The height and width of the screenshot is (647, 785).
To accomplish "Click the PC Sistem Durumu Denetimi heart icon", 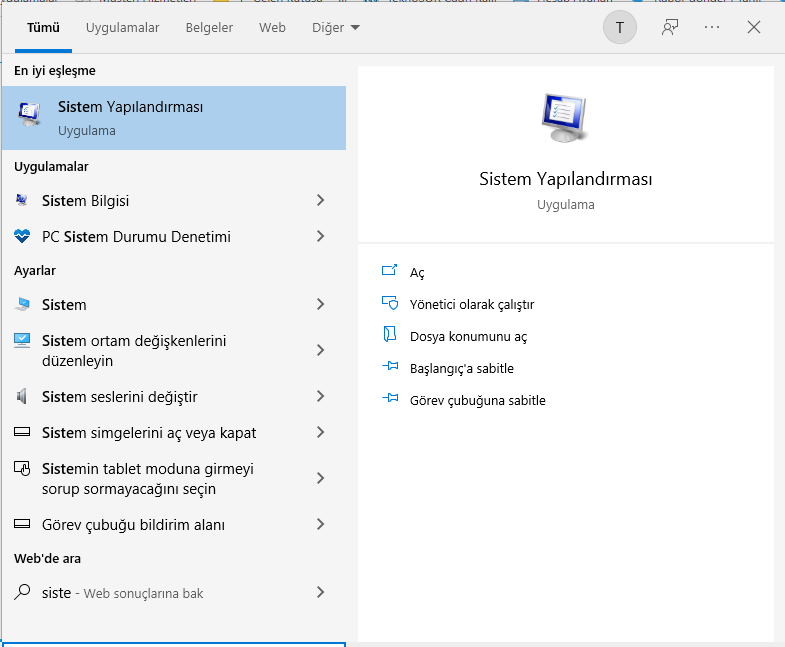I will (22, 236).
